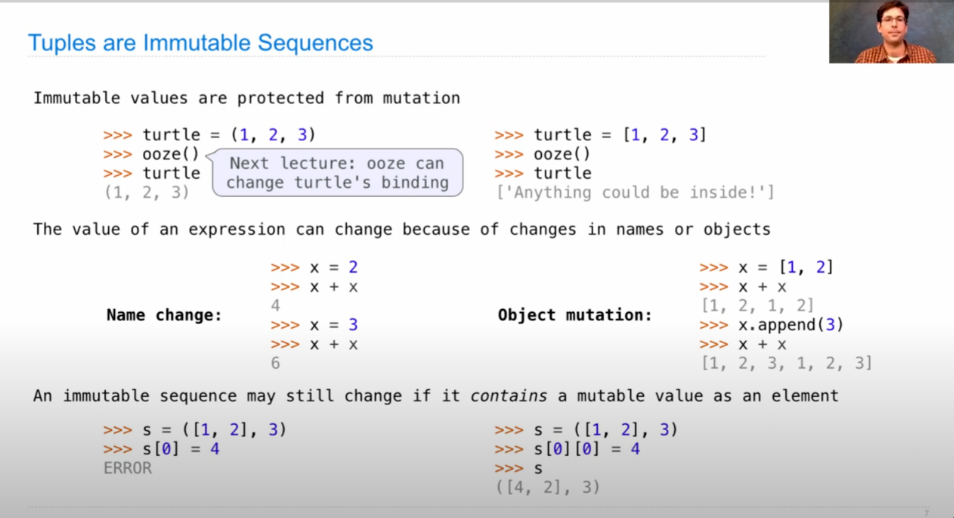Screen dimensions: 954x518
Task: Select the 's[0] = 4' code line
Action: (x=161, y=449)
